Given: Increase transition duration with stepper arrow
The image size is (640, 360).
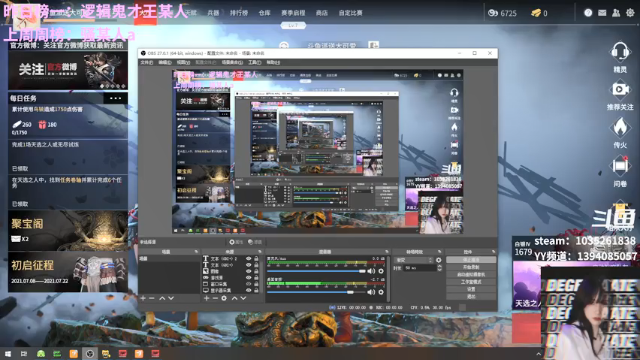Looking at the screenshot, I should (440, 266).
